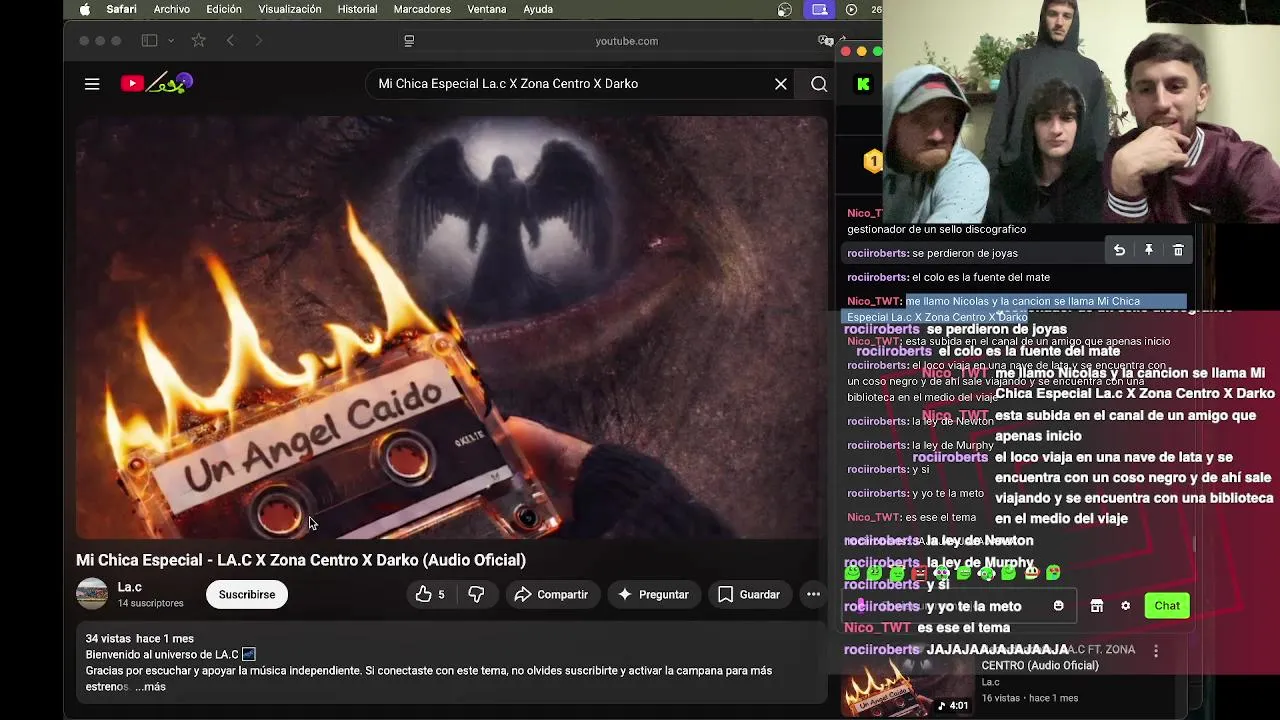Open the Ventana menu
This screenshot has height=720, width=1280.
[487, 9]
